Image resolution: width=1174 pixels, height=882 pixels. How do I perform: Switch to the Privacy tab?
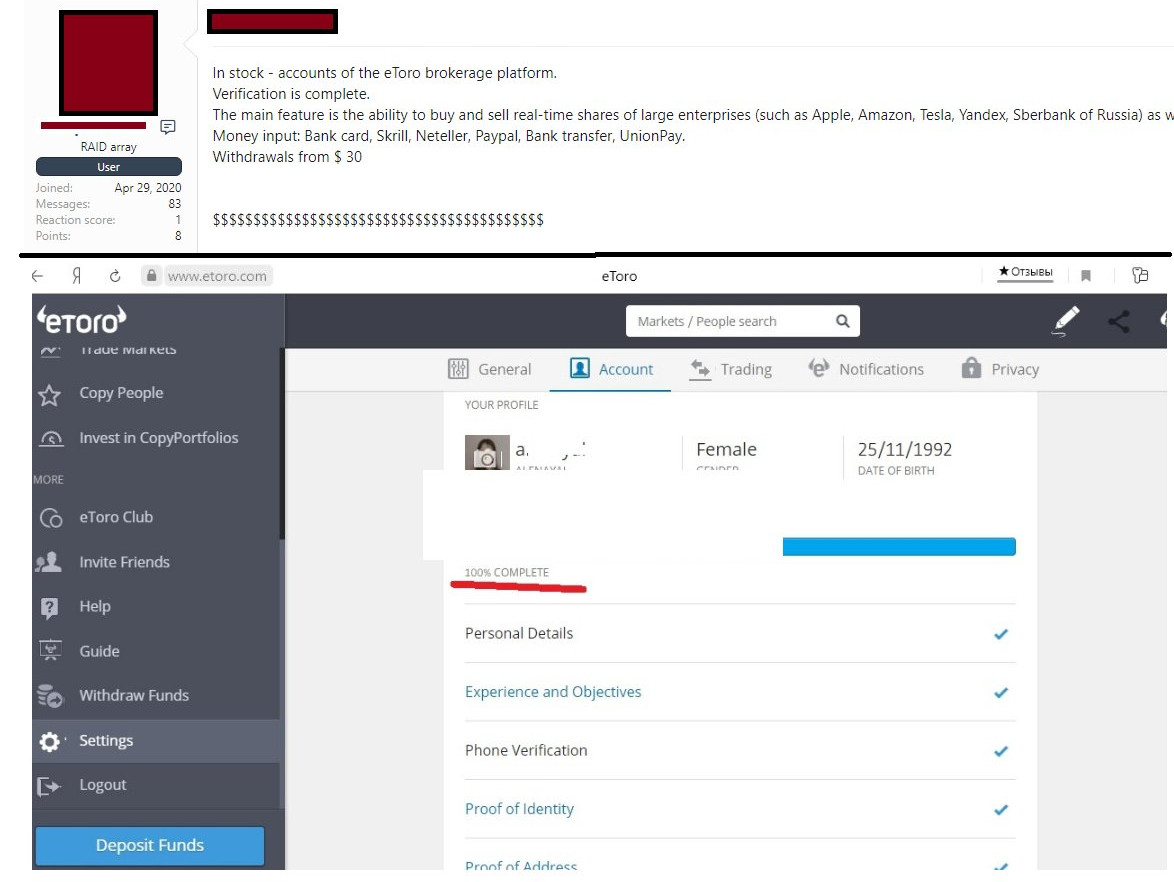[1000, 369]
